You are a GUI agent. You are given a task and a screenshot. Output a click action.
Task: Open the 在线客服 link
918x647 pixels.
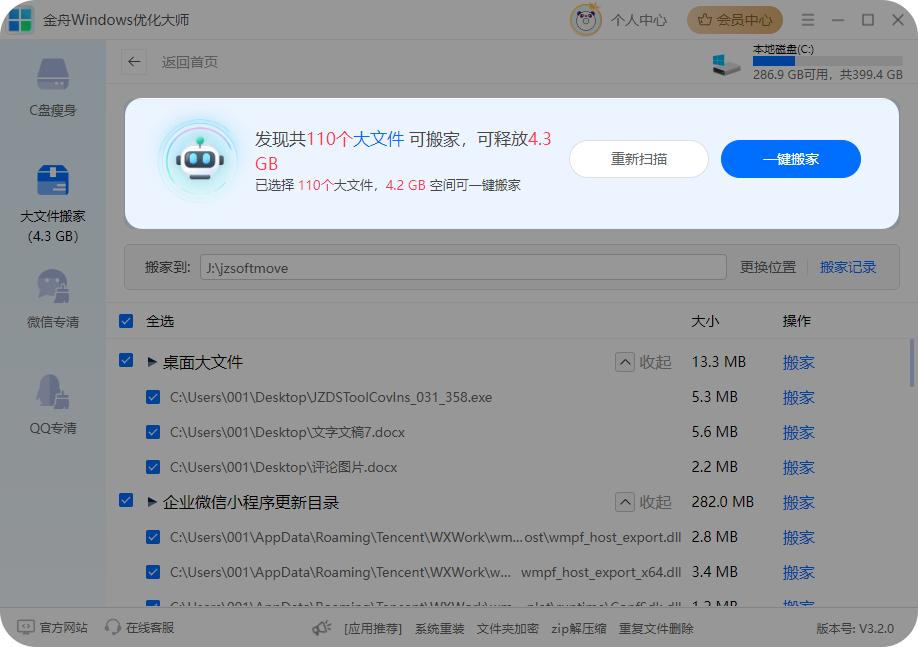150,628
